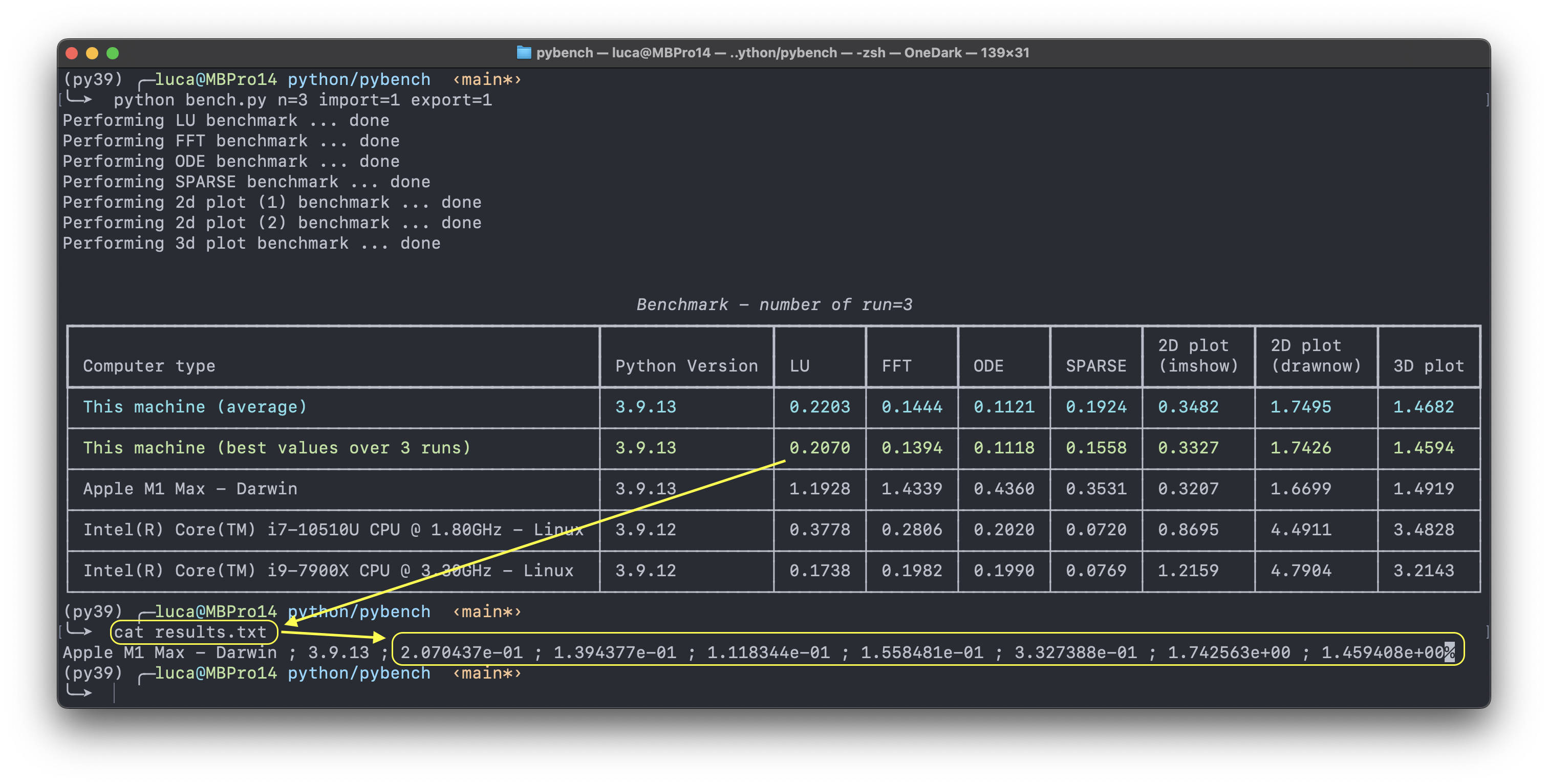Click the 'Benchmark – number of run=3' title
The width and height of the screenshot is (1548, 784).
774,305
